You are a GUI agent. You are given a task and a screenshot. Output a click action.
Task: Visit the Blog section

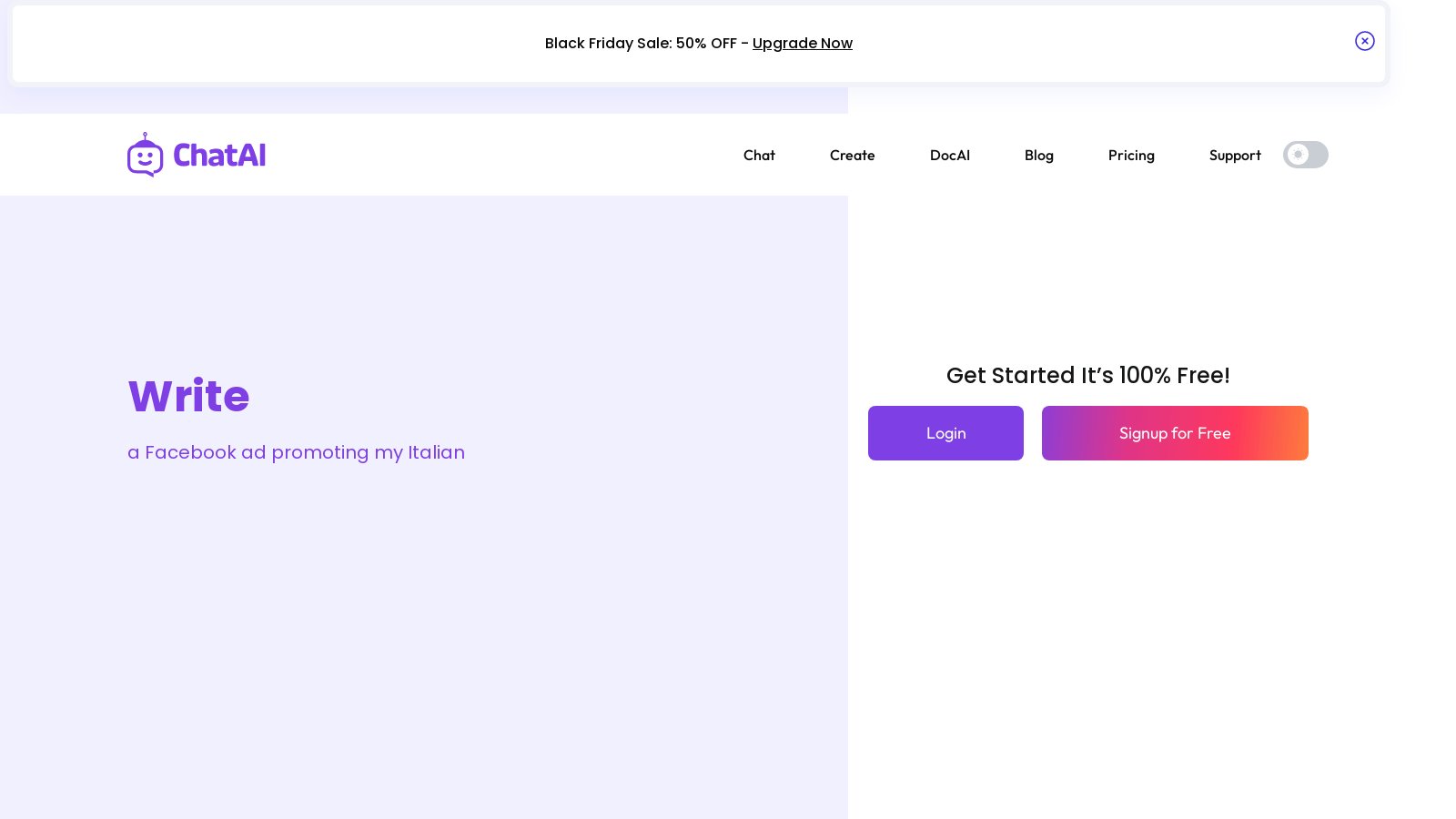tap(1038, 156)
